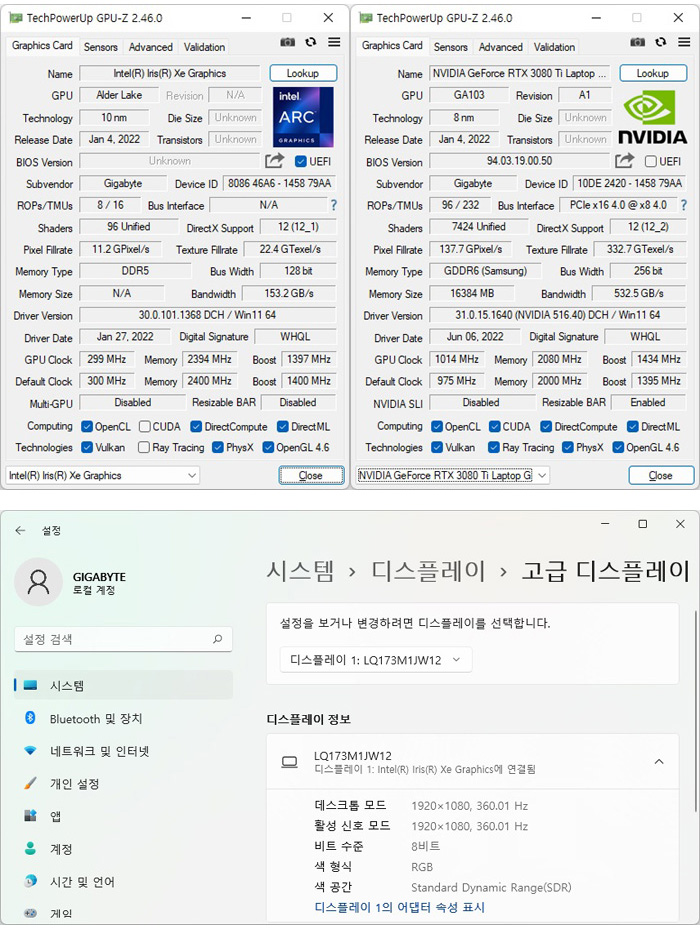Click the search magnifier icon in Settings
The width and height of the screenshot is (700, 931).
[x=218, y=639]
